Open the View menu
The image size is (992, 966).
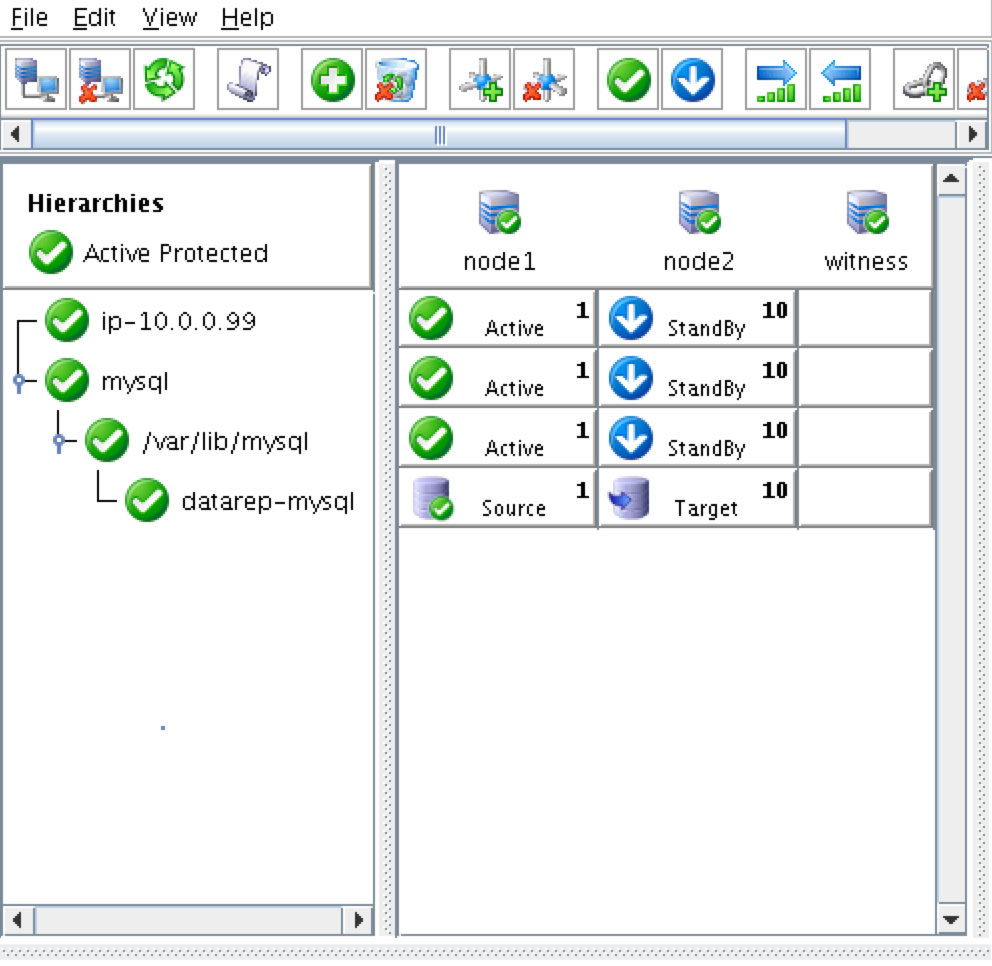pyautogui.click(x=169, y=18)
